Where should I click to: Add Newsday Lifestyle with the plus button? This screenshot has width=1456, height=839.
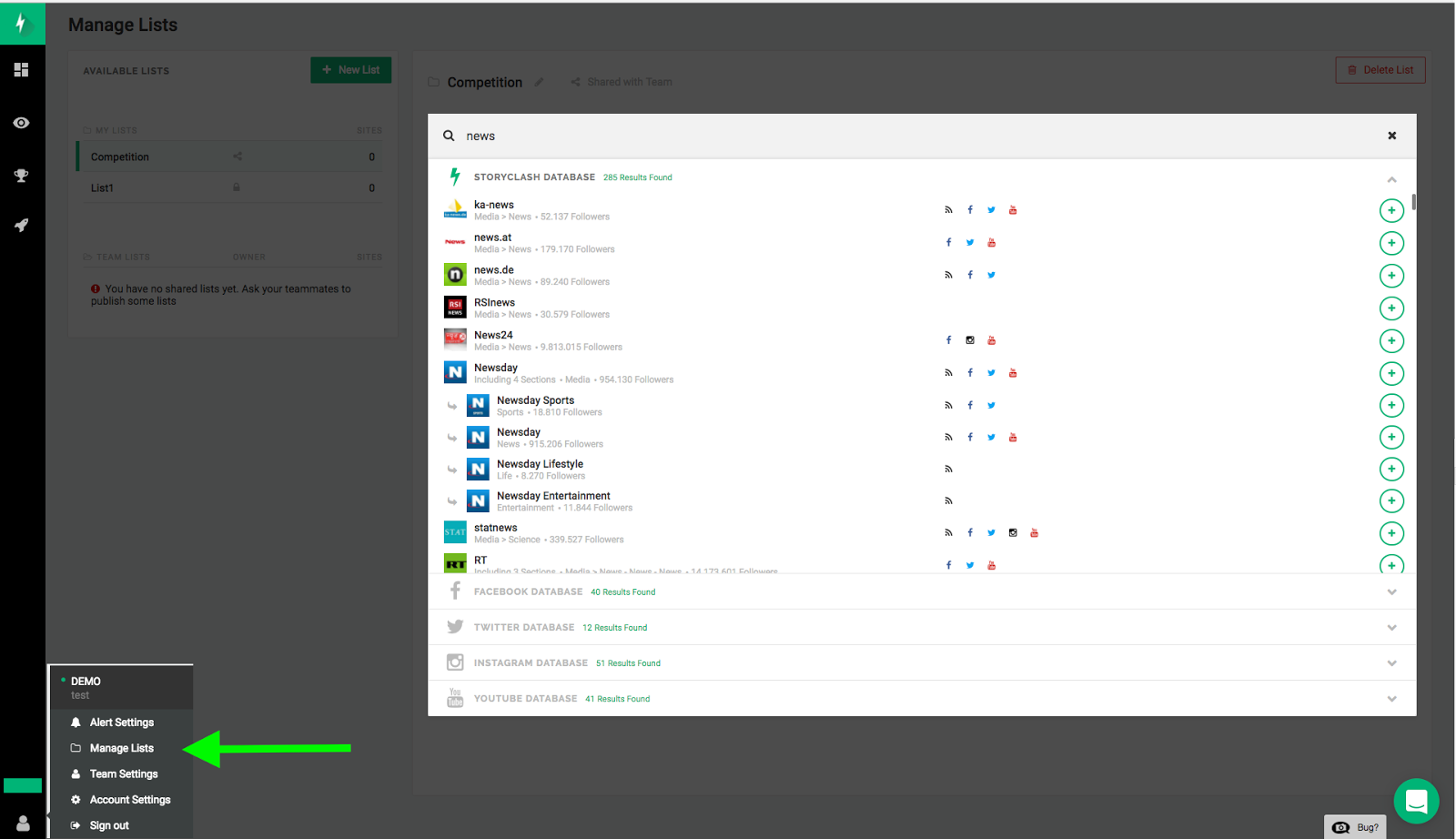click(x=1391, y=469)
